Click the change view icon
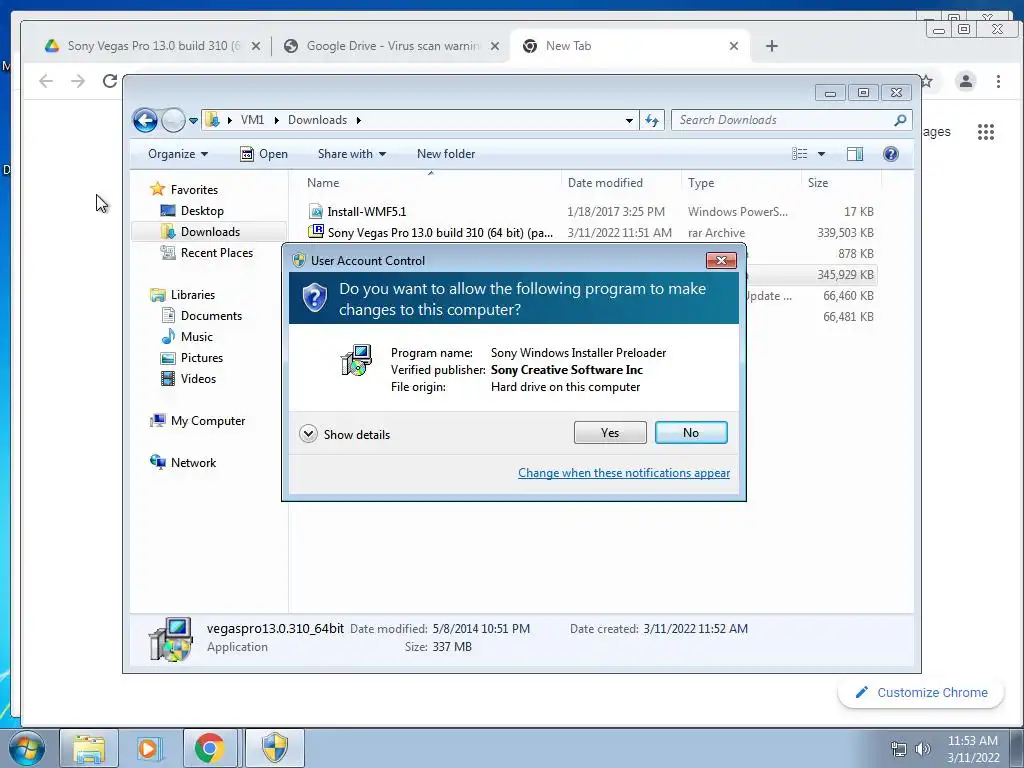This screenshot has height=768, width=1024. [x=799, y=154]
